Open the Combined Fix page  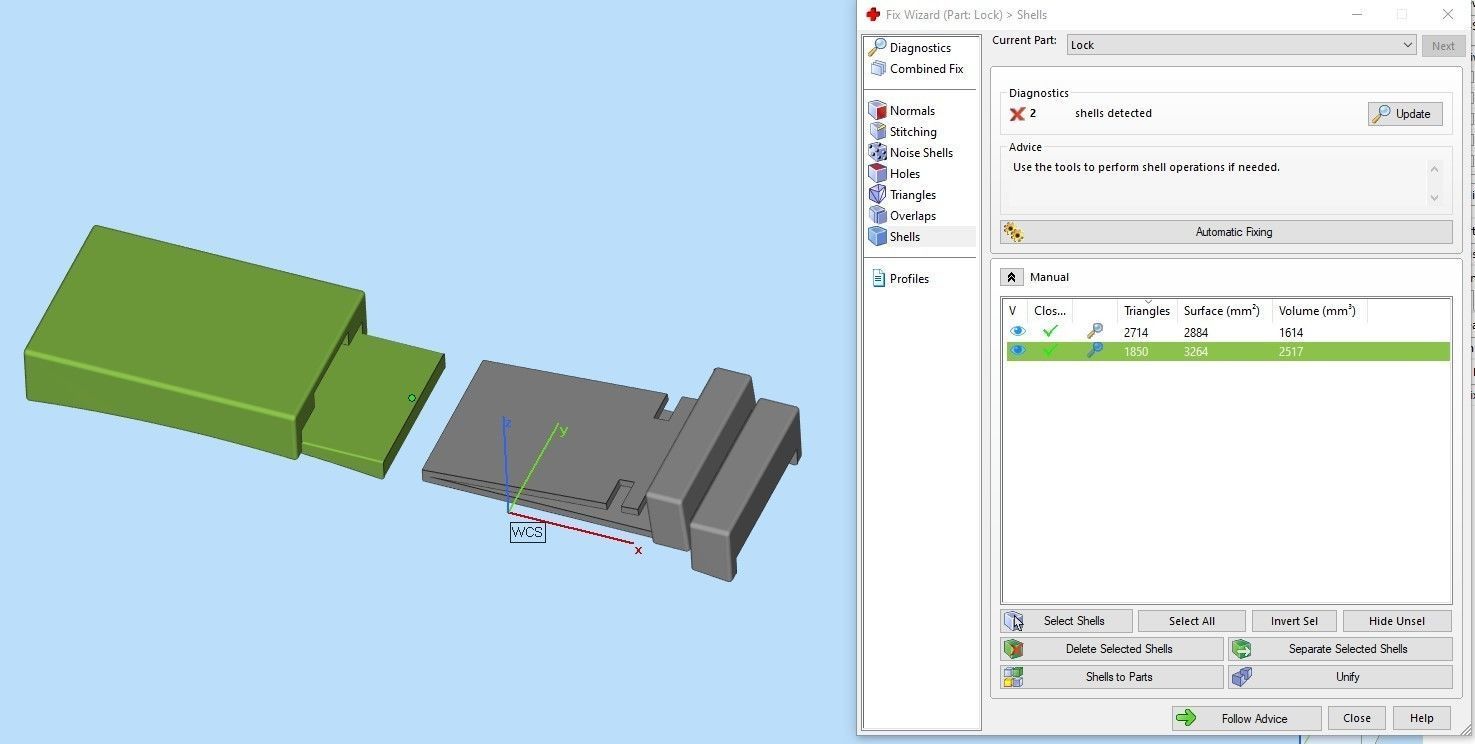tap(919, 68)
